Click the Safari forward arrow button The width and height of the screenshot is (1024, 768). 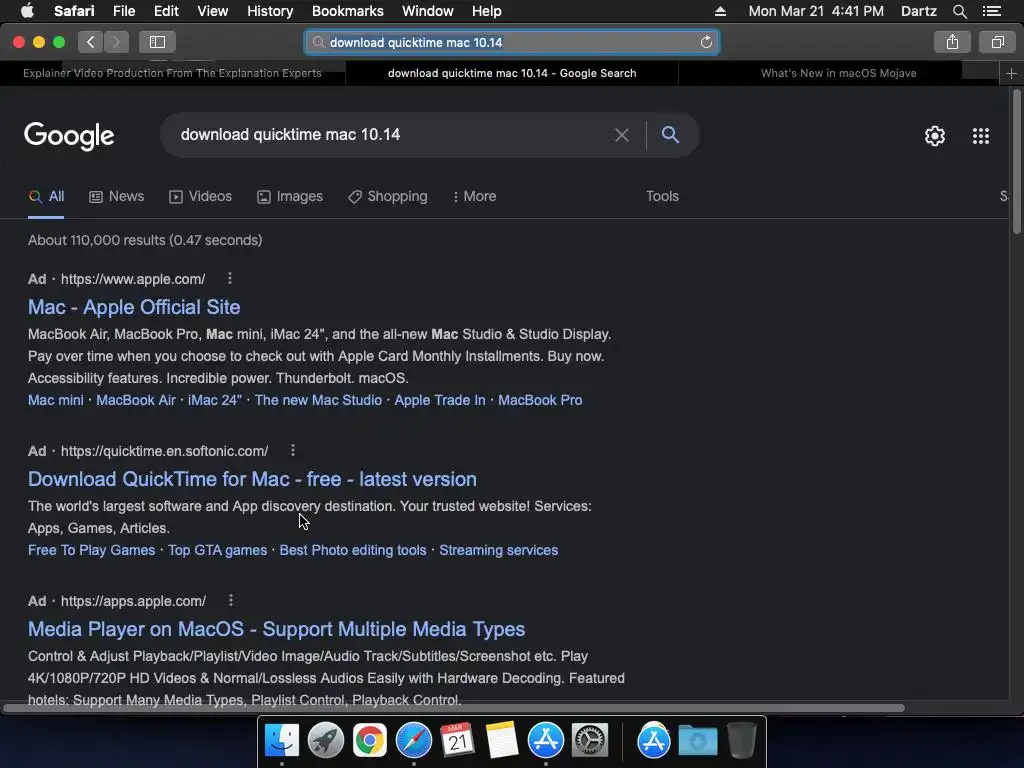pyautogui.click(x=116, y=42)
